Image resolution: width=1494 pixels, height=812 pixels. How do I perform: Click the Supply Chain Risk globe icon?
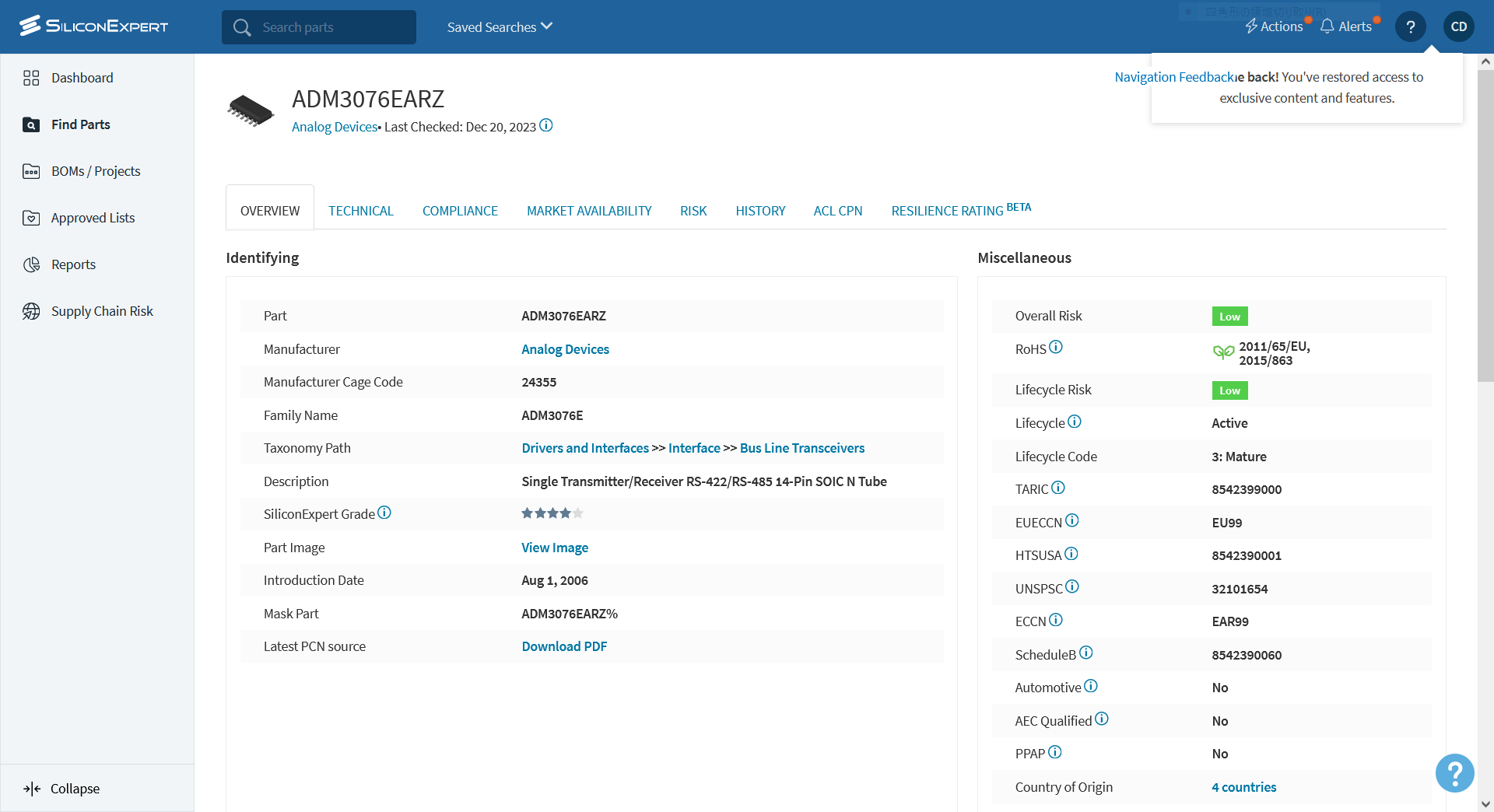[31, 311]
